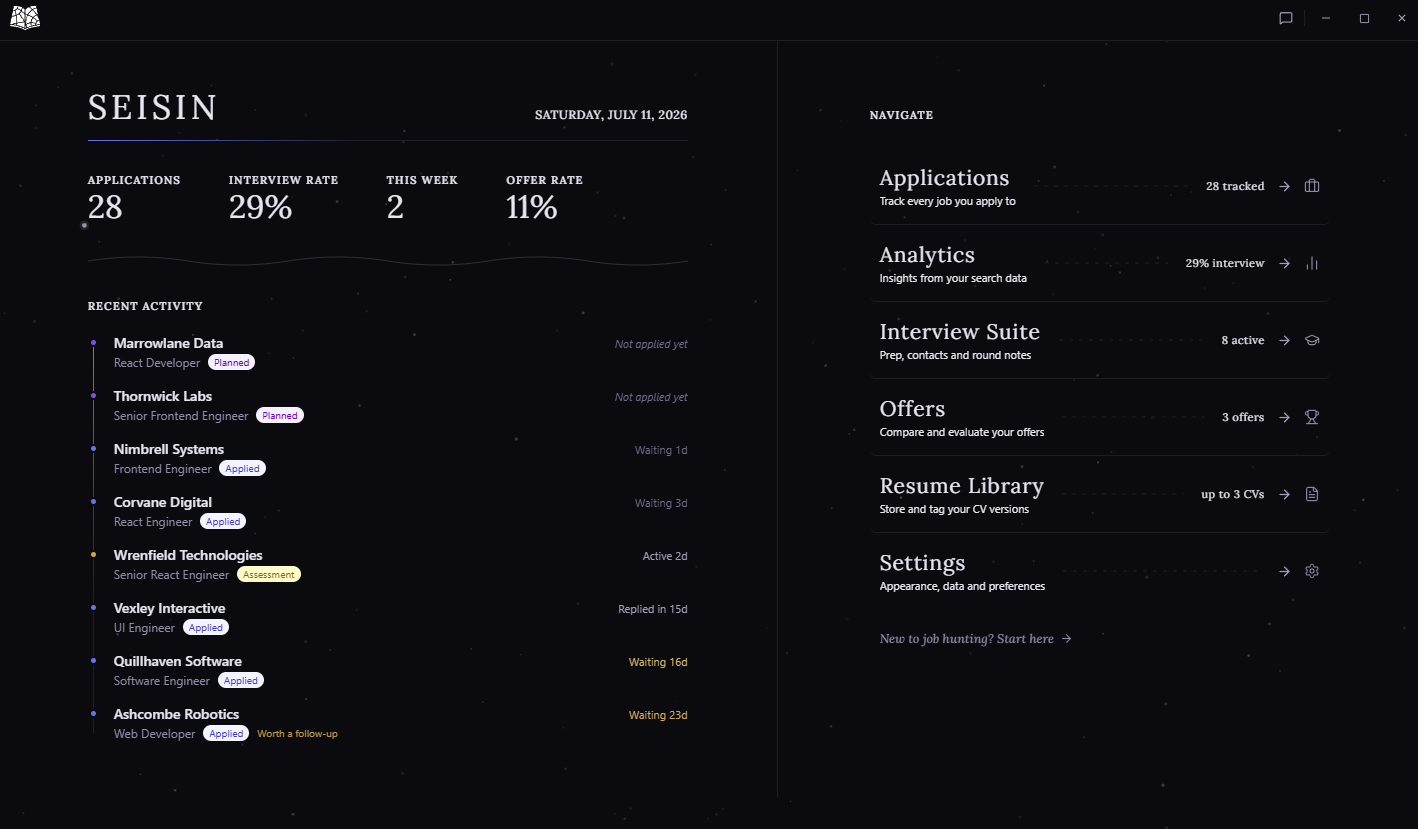Click the Interview Rate value 29%

coord(260,207)
